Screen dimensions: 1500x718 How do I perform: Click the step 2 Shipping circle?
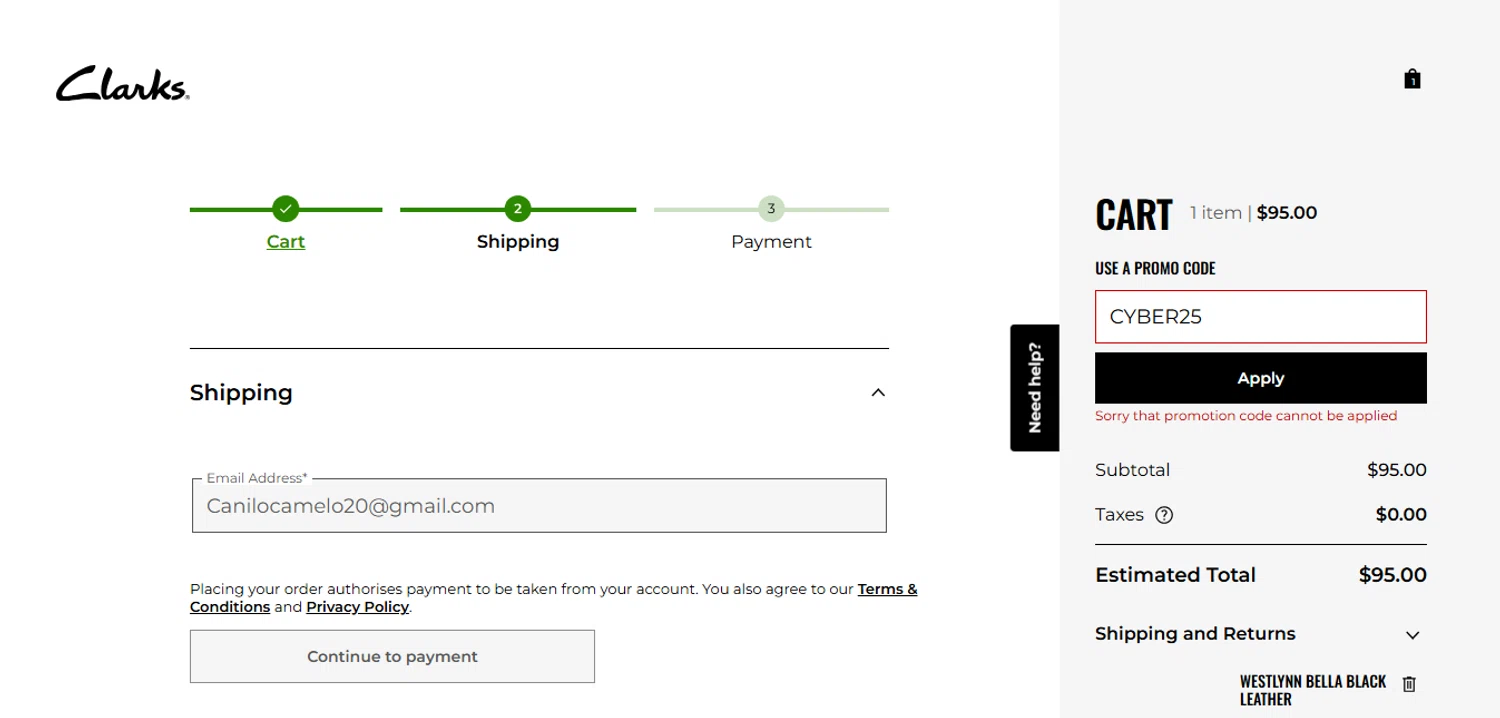[x=517, y=209]
